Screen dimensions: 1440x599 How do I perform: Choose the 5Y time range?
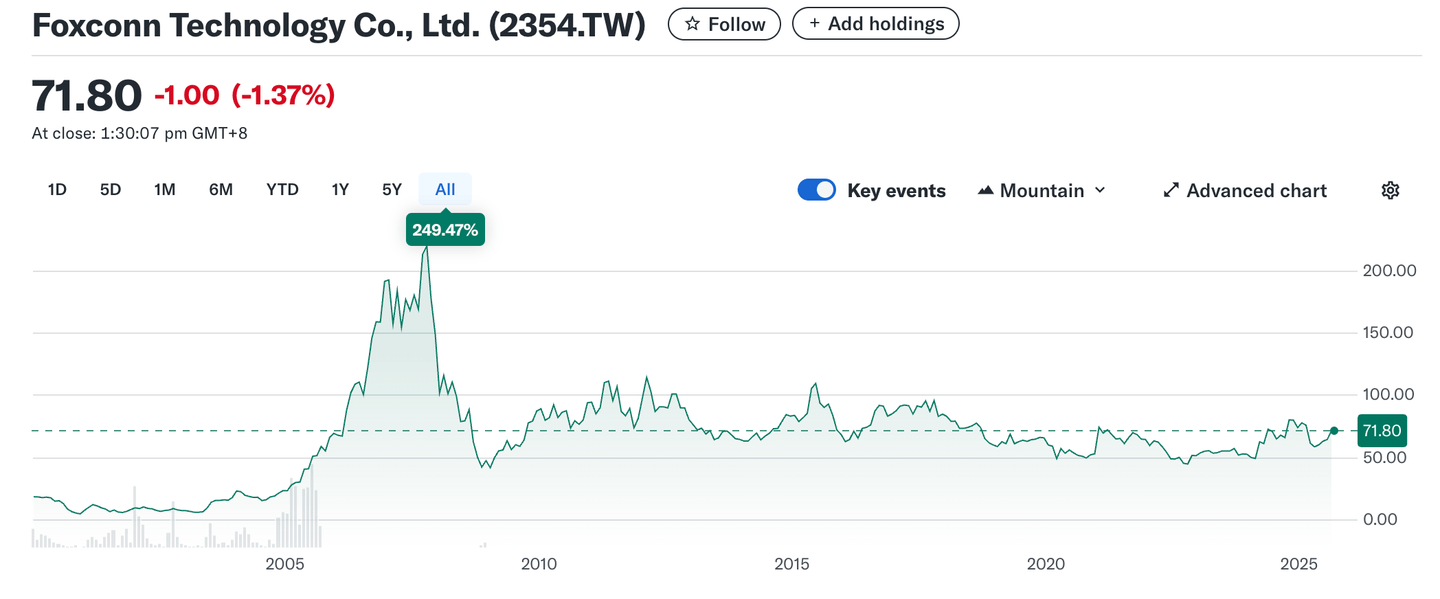pos(391,190)
